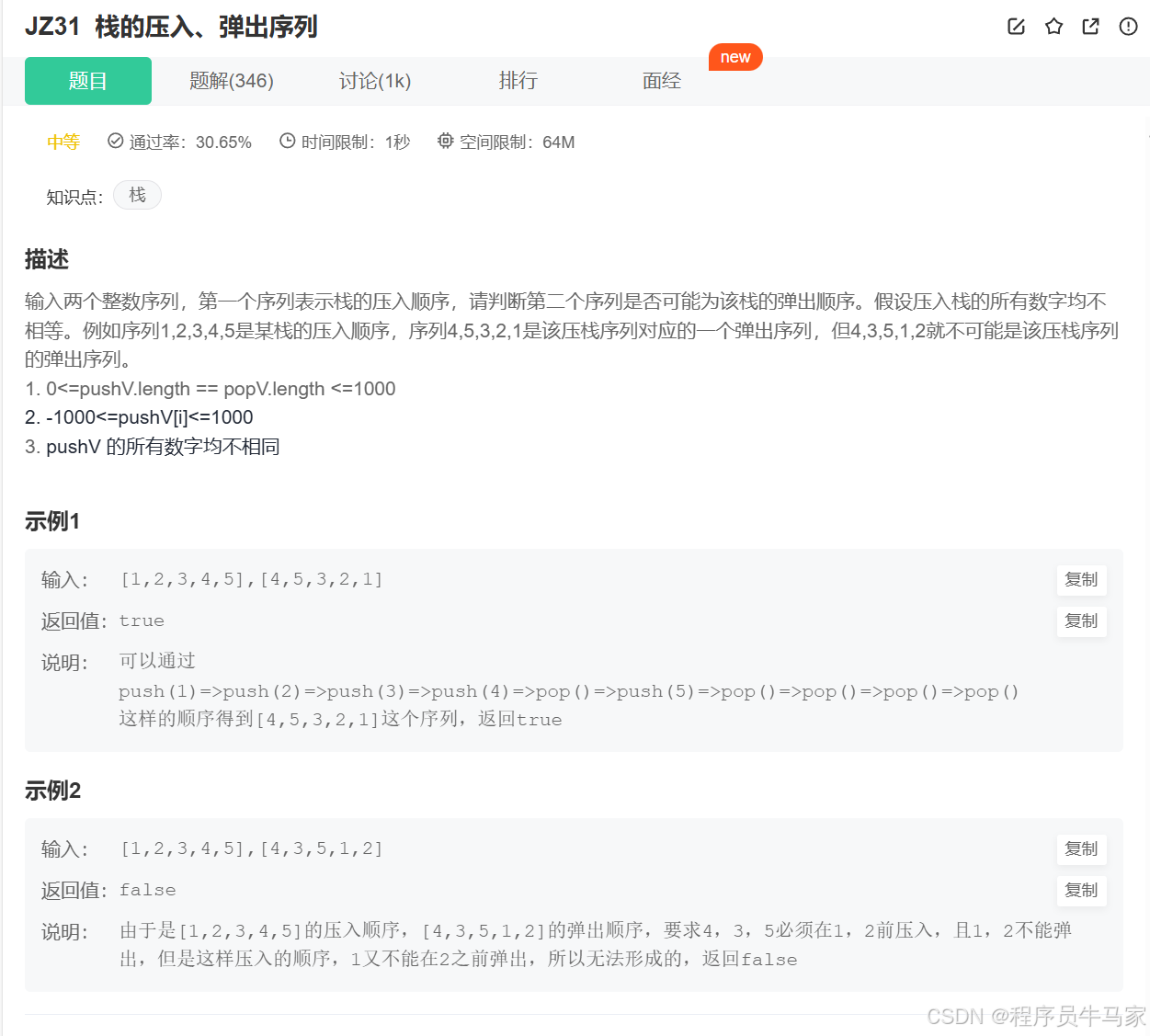1150x1036 pixels.
Task: Open the 面经 tab
Action: pos(662,81)
